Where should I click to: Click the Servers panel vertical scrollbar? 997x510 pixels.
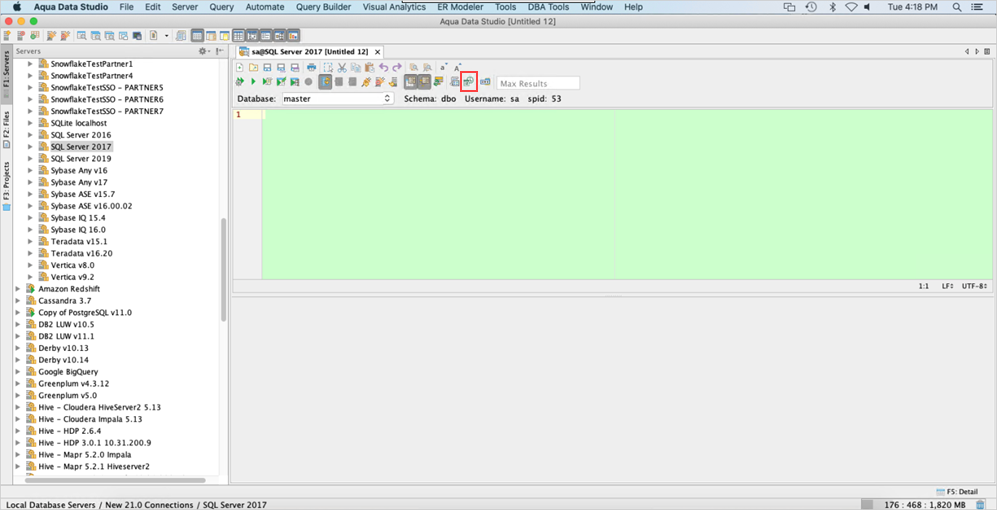pyautogui.click(x=223, y=270)
